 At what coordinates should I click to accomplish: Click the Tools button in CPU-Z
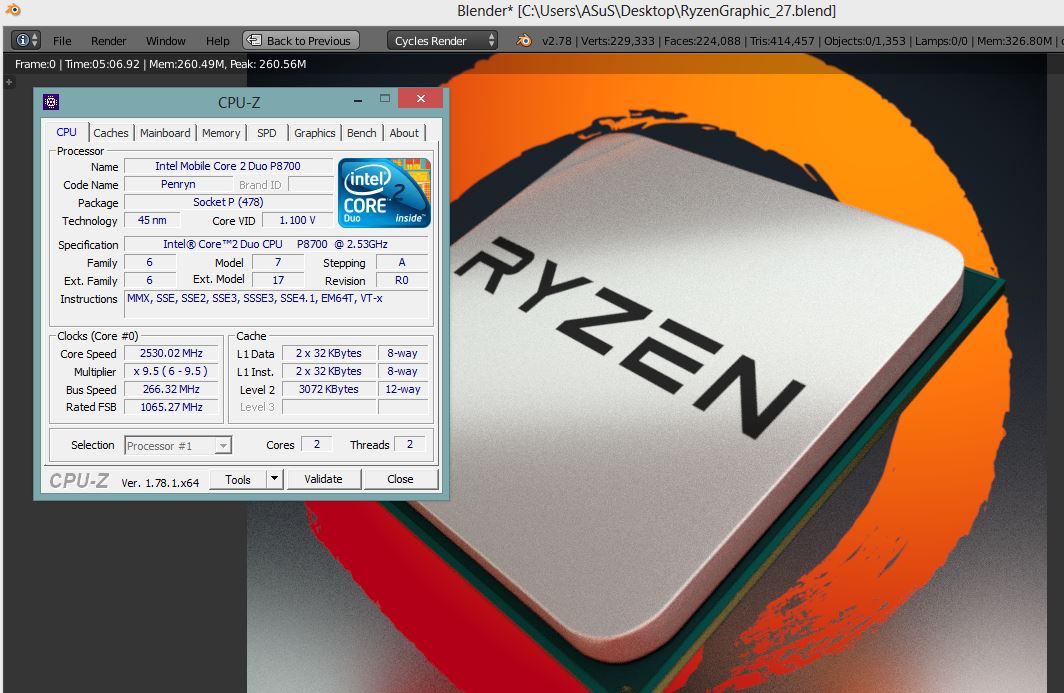238,479
